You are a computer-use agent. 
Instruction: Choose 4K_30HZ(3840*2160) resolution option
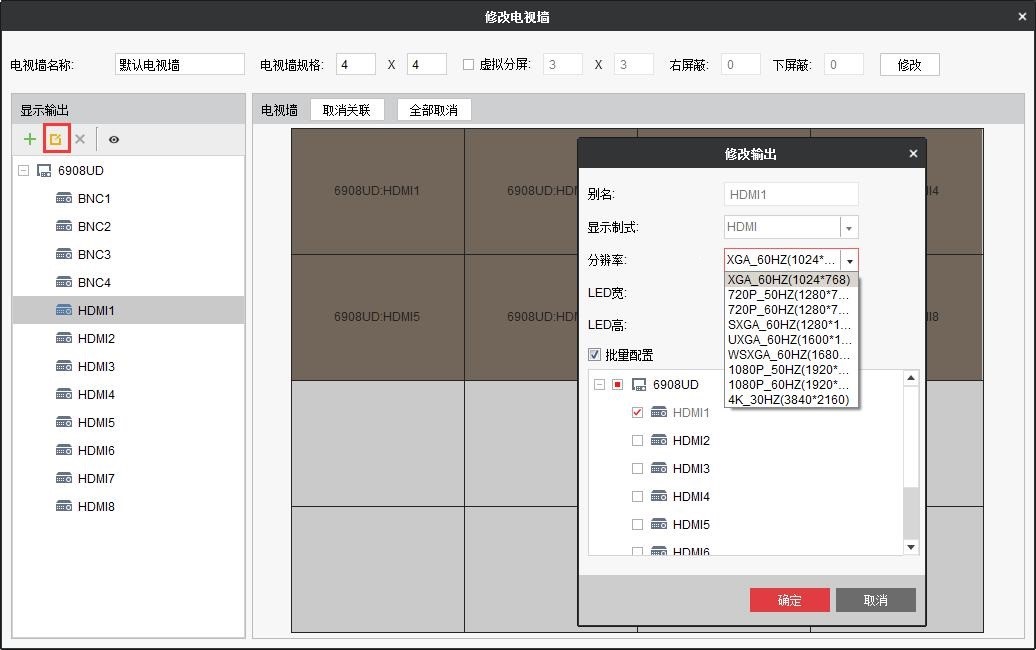pyautogui.click(x=788, y=400)
